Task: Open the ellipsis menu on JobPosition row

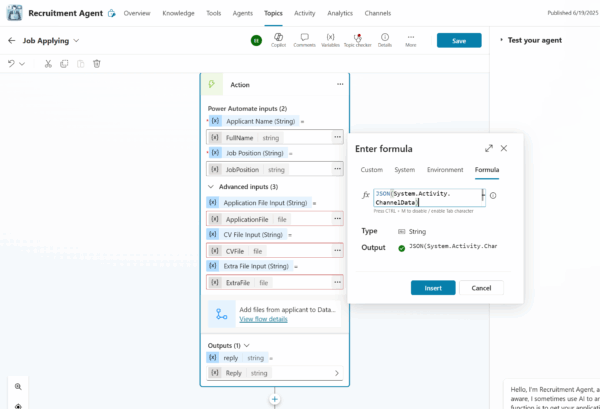Action: [337, 169]
